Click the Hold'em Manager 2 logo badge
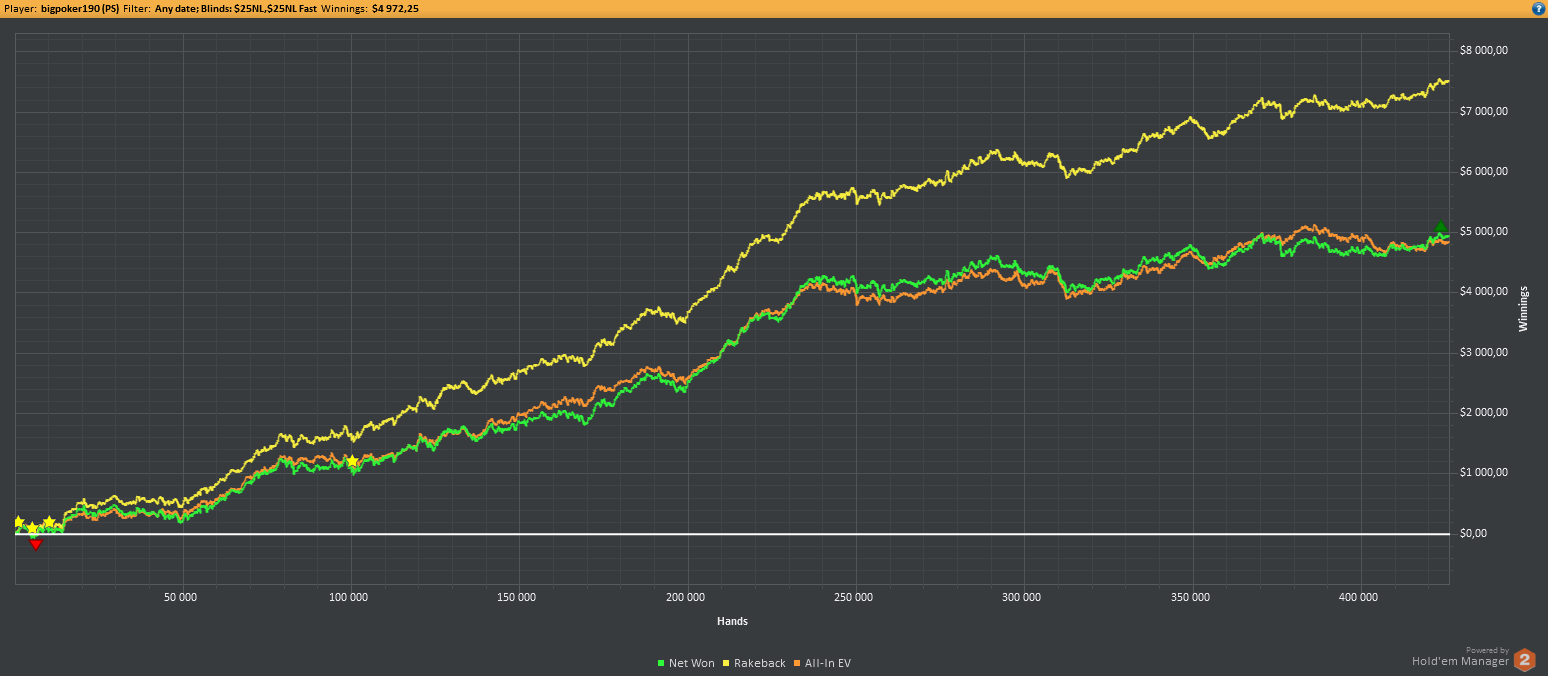Viewport: 1548px width, 676px height. pos(1525,659)
